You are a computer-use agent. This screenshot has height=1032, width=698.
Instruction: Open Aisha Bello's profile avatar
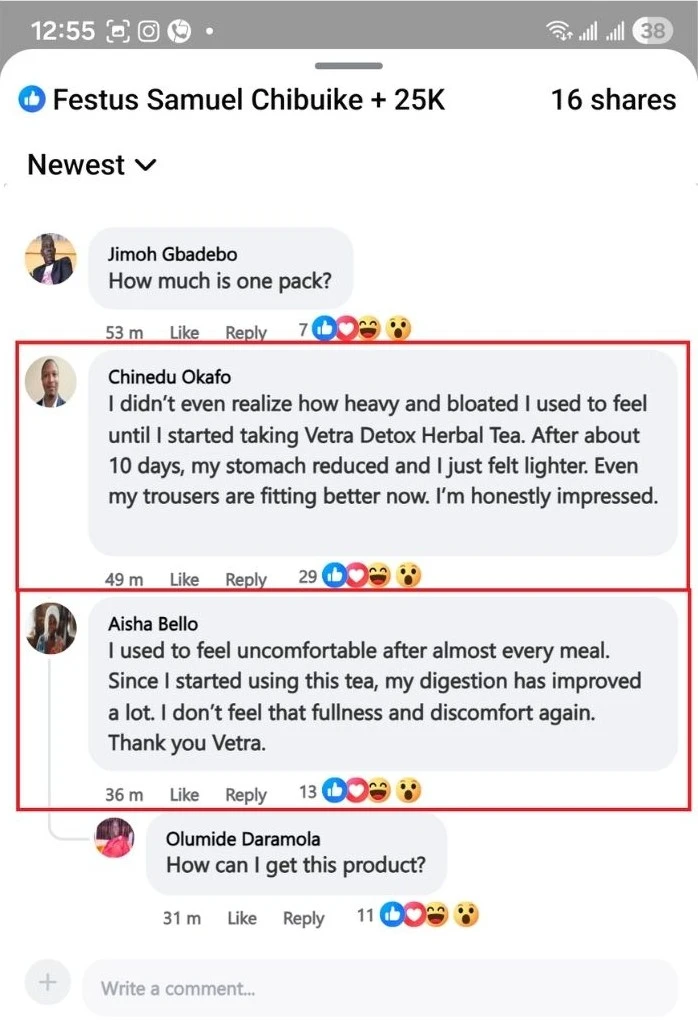pos(50,629)
